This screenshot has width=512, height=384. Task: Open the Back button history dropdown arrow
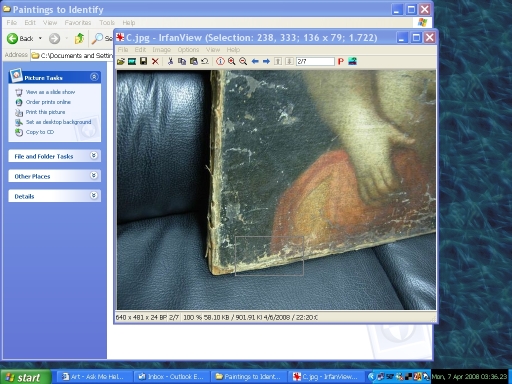point(40,39)
